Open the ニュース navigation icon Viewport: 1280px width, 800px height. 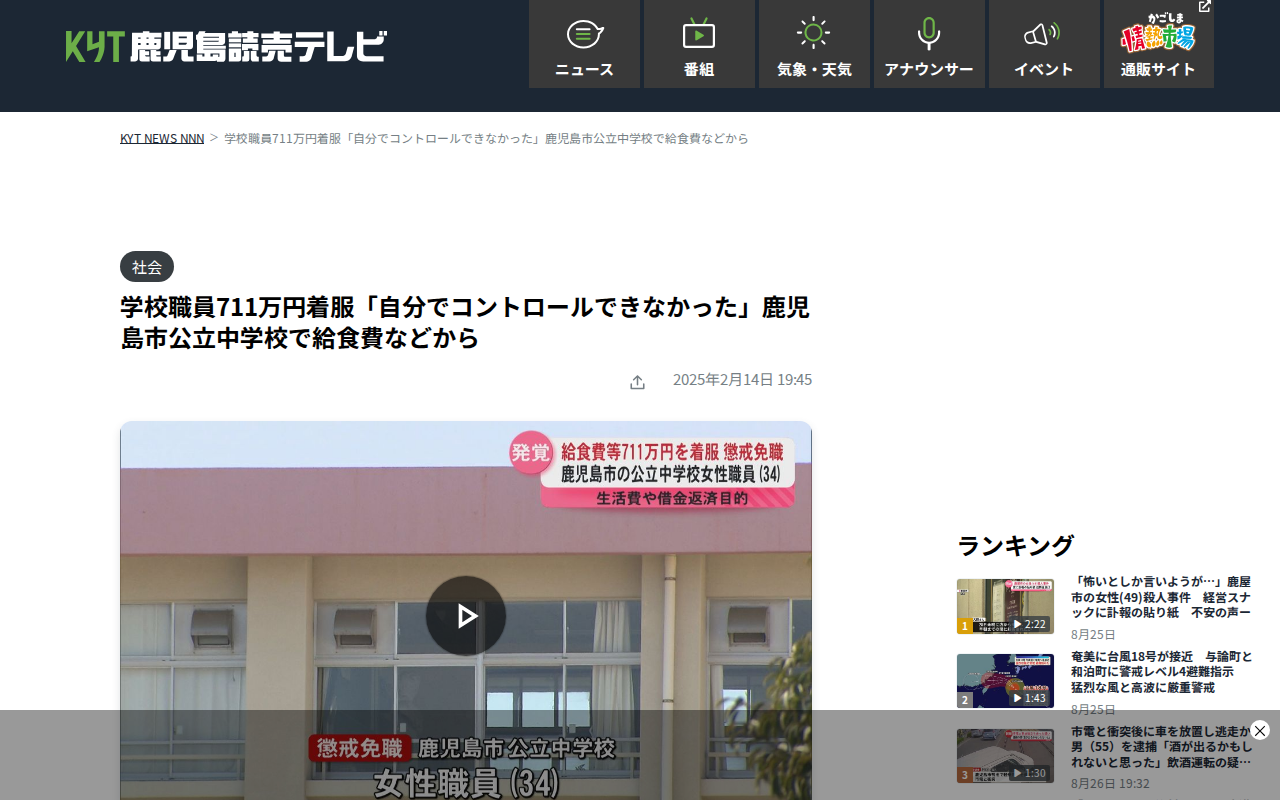pos(584,44)
